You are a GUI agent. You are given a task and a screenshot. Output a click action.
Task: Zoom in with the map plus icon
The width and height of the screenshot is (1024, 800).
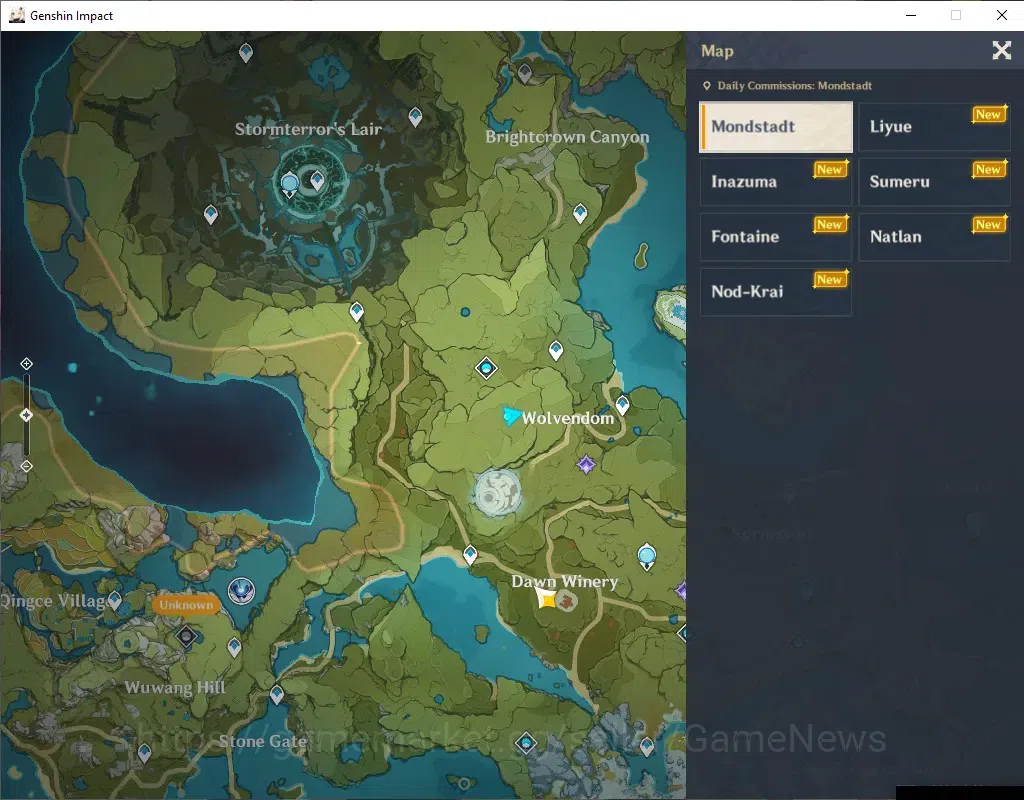point(26,364)
